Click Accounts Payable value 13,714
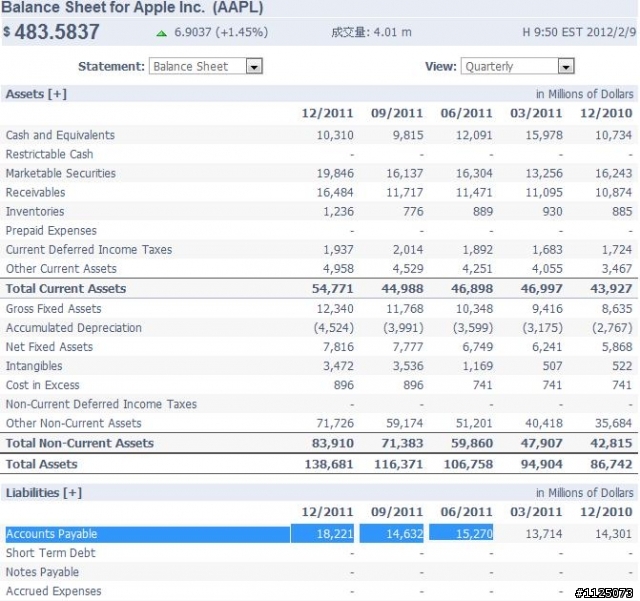This screenshot has width=640, height=601. click(x=544, y=534)
